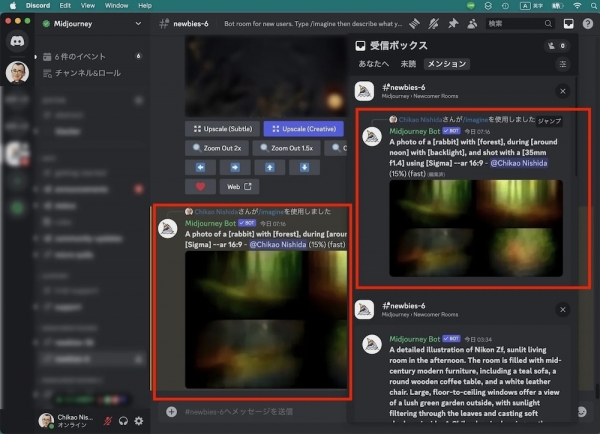Toggle notification mute in channel header
This screenshot has height=434, width=600.
click(x=431, y=22)
